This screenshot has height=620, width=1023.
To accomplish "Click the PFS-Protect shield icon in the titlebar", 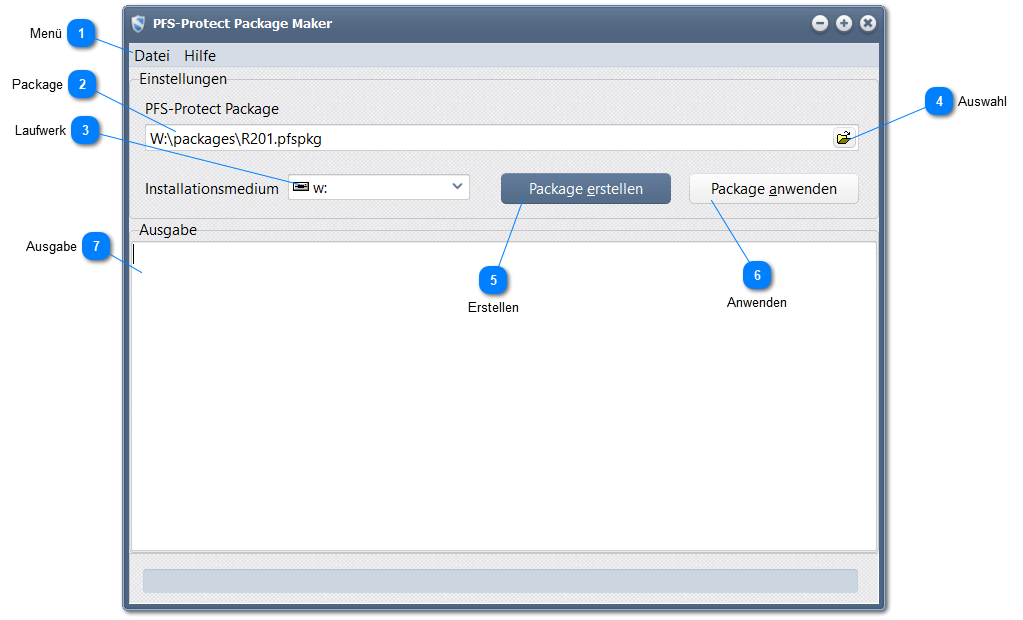I will [140, 22].
